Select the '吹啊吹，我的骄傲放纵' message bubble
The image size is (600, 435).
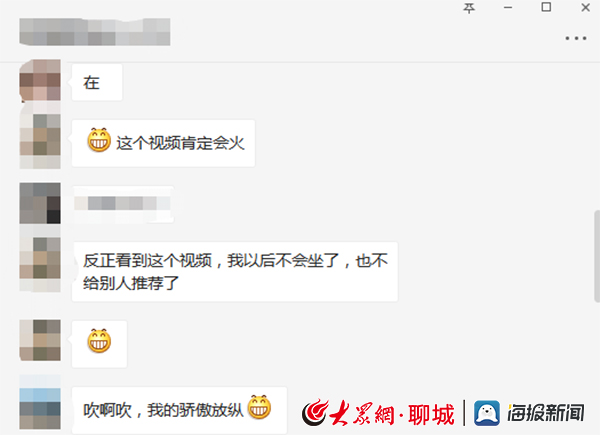click(179, 410)
